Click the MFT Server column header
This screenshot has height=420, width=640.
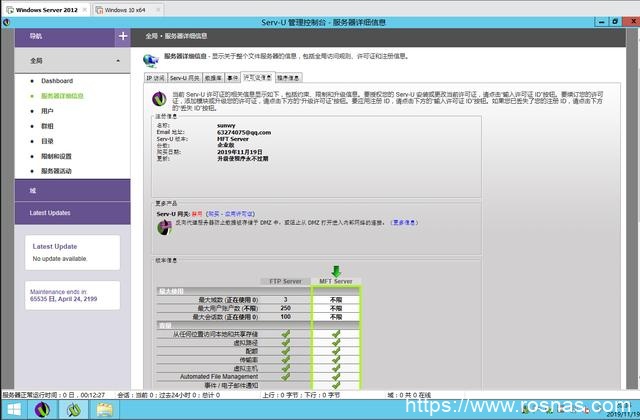pyautogui.click(x=336, y=281)
